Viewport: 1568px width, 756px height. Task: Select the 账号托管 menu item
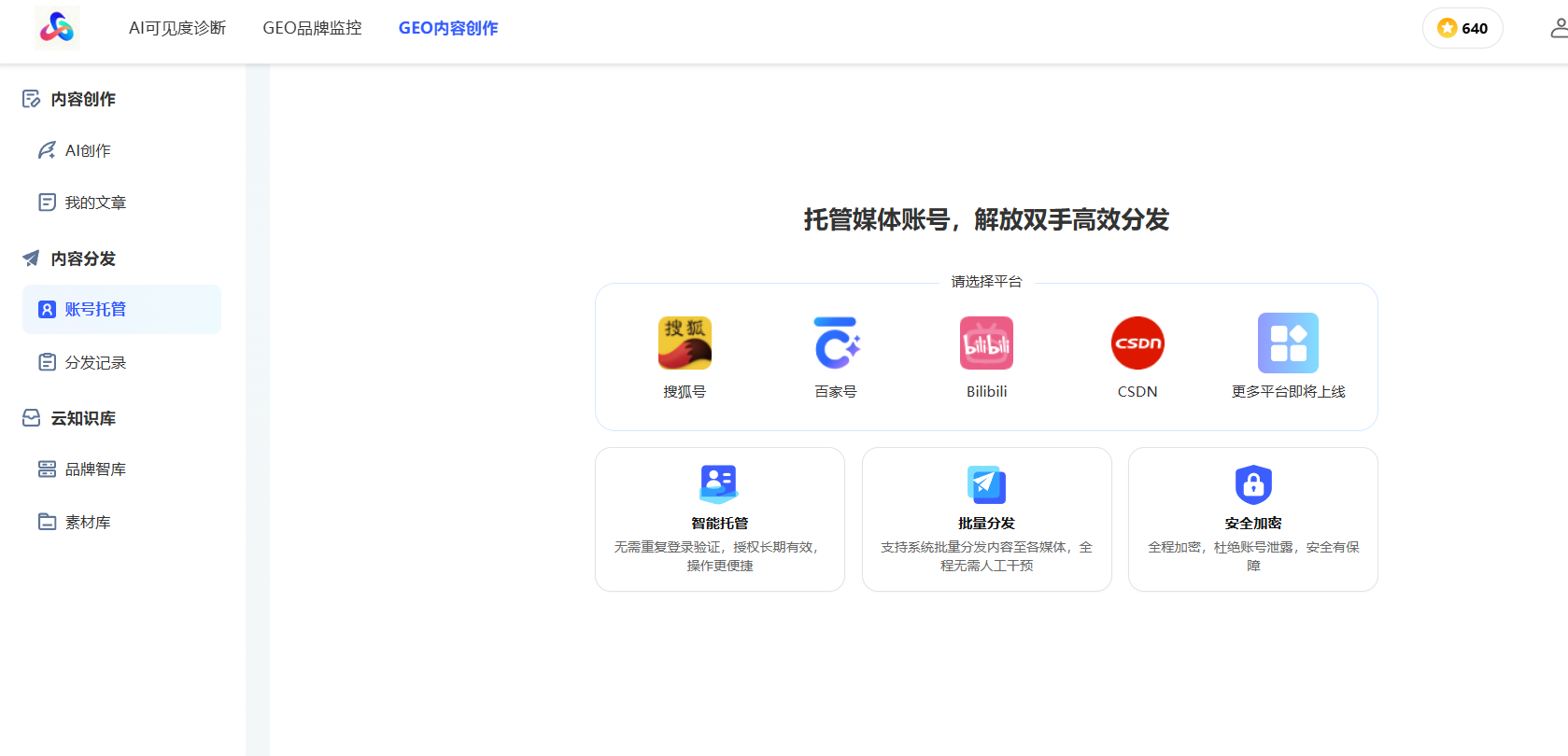121,309
